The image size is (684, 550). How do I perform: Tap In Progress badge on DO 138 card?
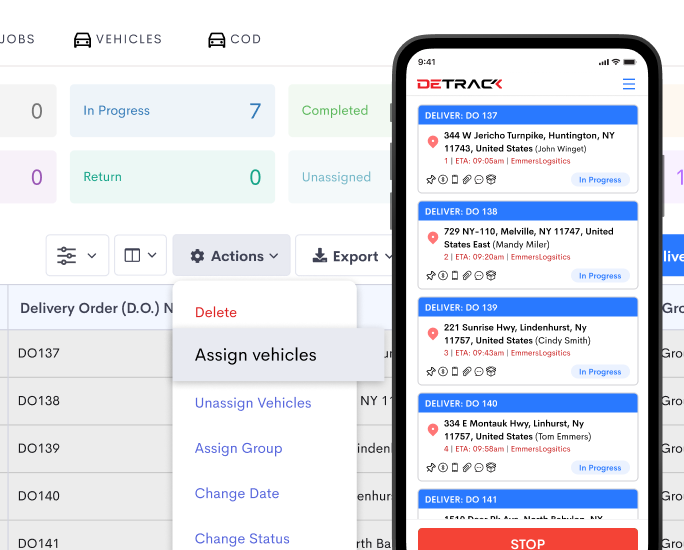(600, 276)
